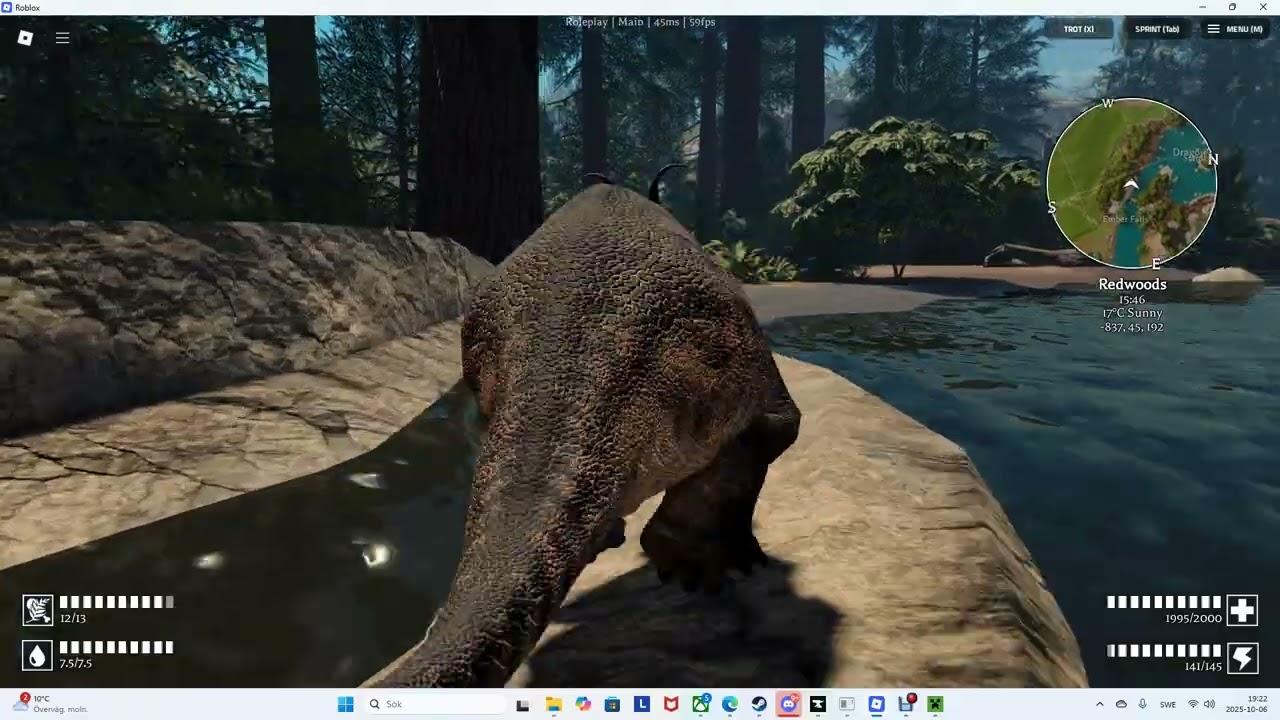
Task: Open the Xbox app from taskbar
Action: 701,704
